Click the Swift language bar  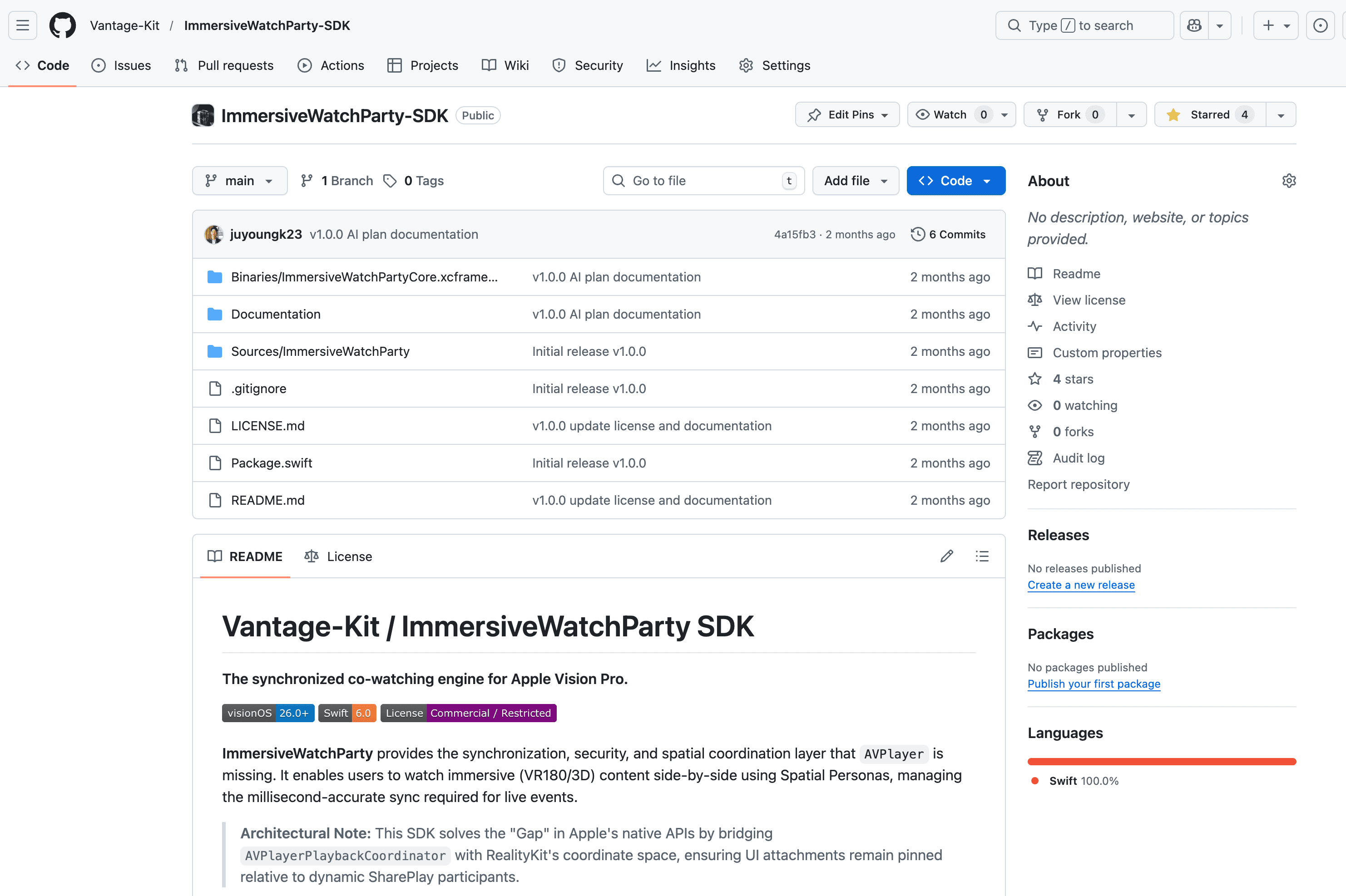click(x=1161, y=761)
